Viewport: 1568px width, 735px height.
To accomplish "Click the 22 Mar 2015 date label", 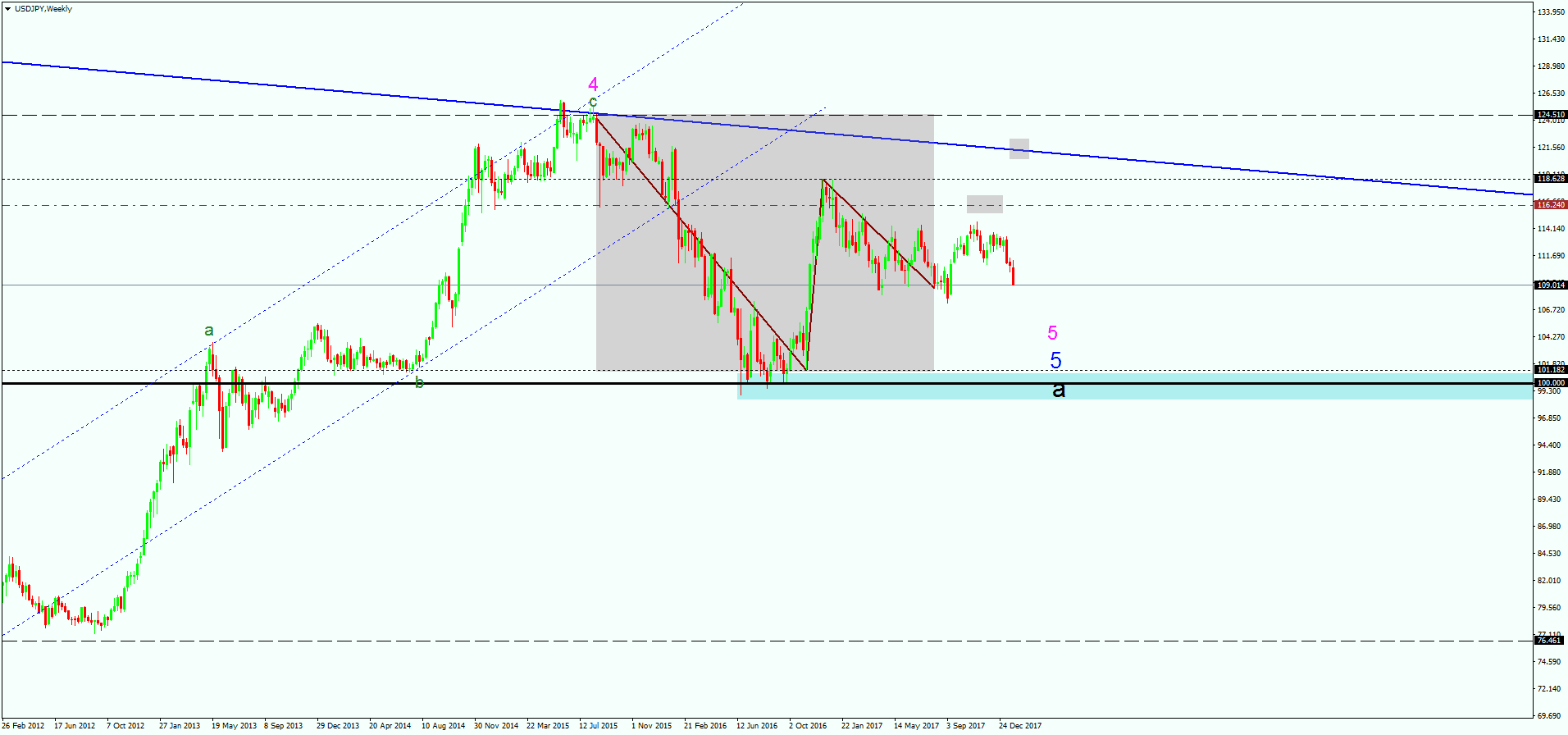I will (x=548, y=726).
